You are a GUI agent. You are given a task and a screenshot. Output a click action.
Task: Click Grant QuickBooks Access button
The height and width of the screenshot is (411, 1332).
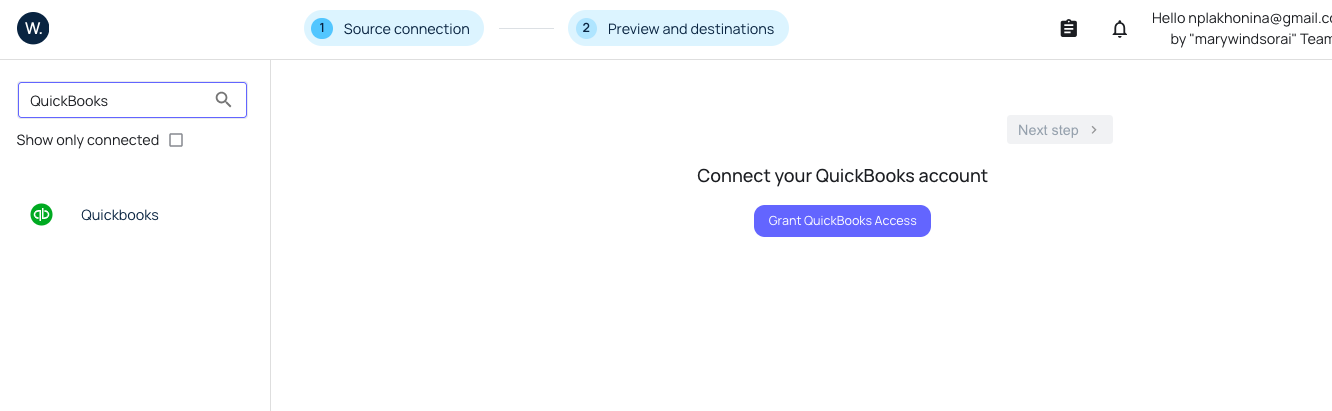(842, 221)
